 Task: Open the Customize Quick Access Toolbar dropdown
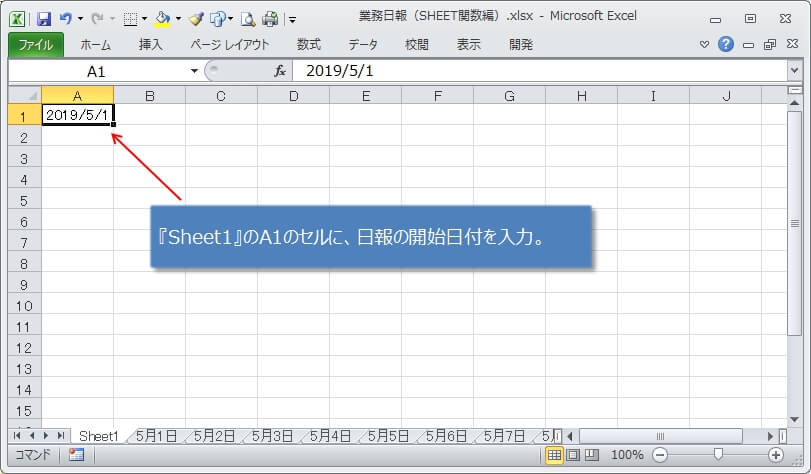tap(292, 18)
